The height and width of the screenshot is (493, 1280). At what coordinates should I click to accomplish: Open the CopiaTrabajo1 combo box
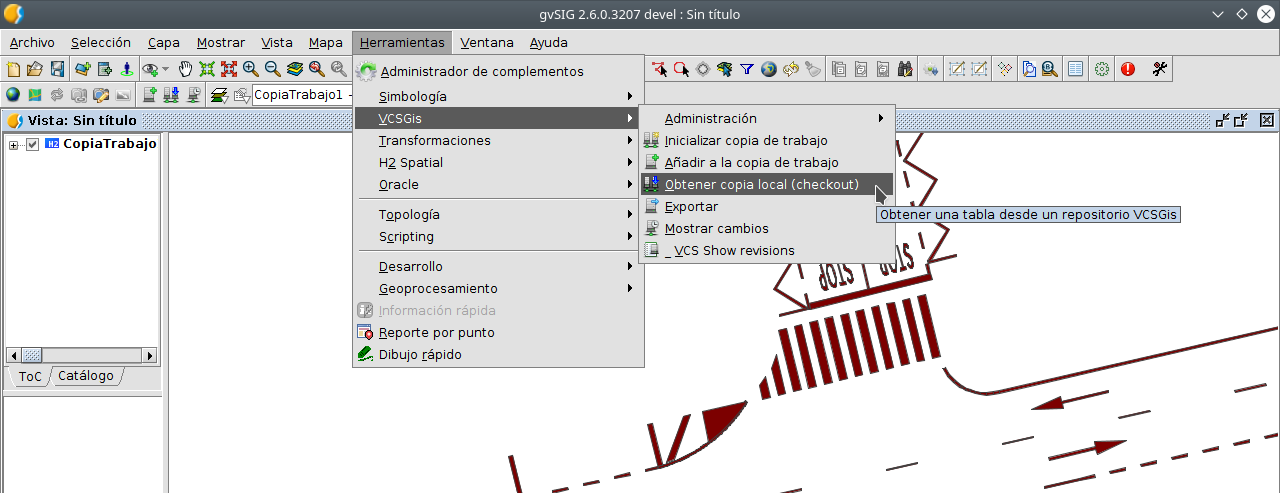(301, 95)
